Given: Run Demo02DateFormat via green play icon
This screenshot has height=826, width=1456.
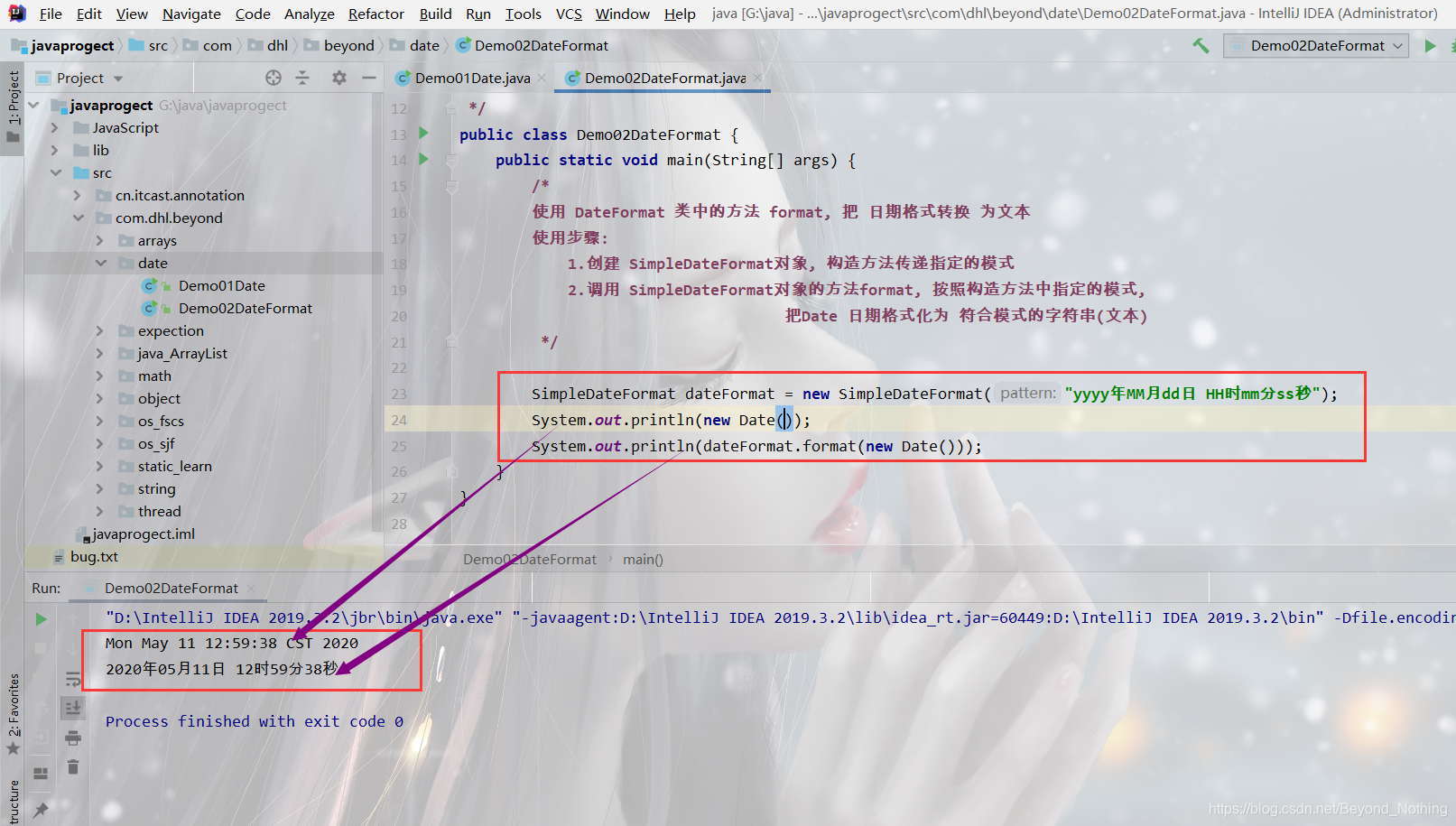Looking at the screenshot, I should (1432, 45).
